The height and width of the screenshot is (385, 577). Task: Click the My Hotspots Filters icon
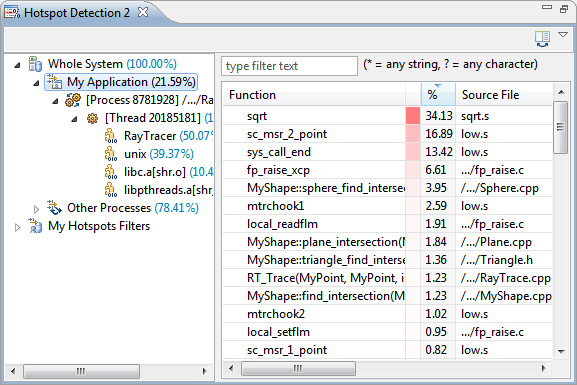[35, 226]
